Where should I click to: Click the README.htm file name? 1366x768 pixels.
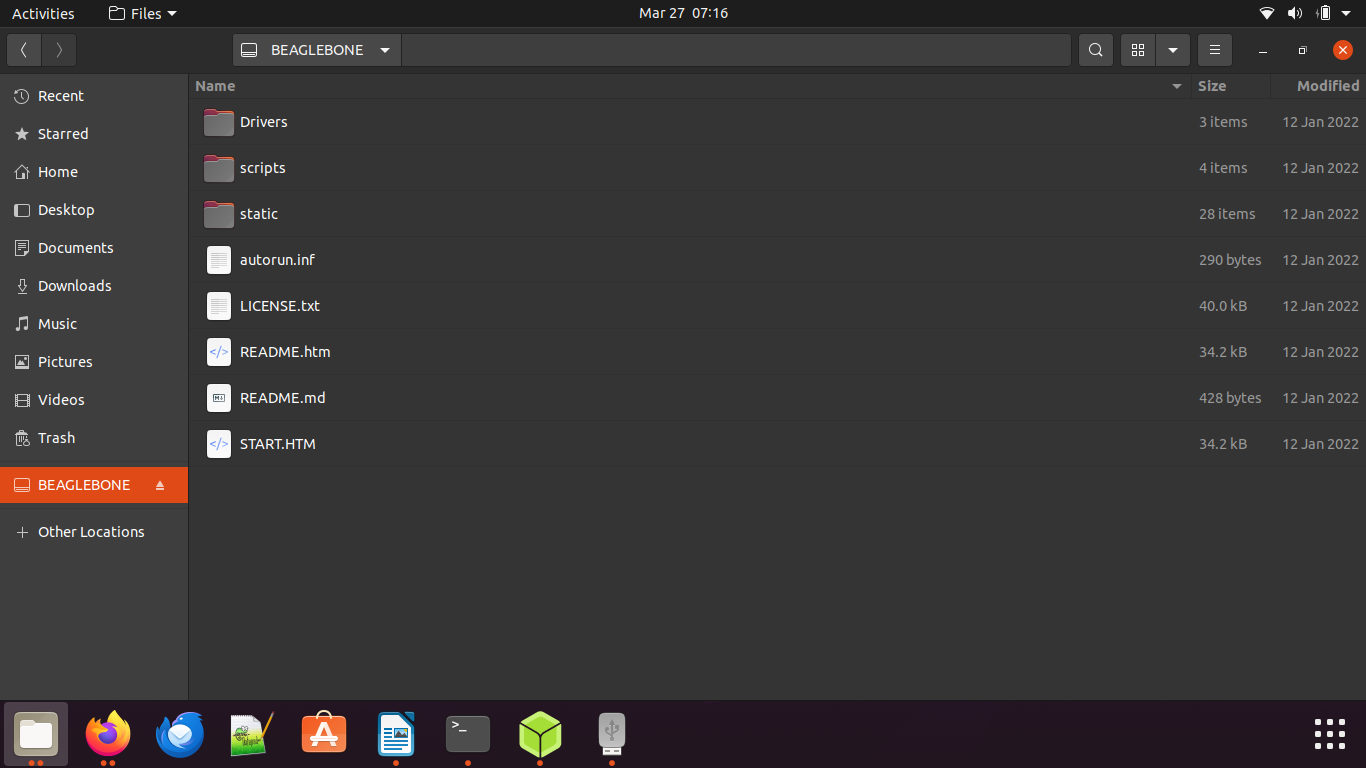pos(285,352)
